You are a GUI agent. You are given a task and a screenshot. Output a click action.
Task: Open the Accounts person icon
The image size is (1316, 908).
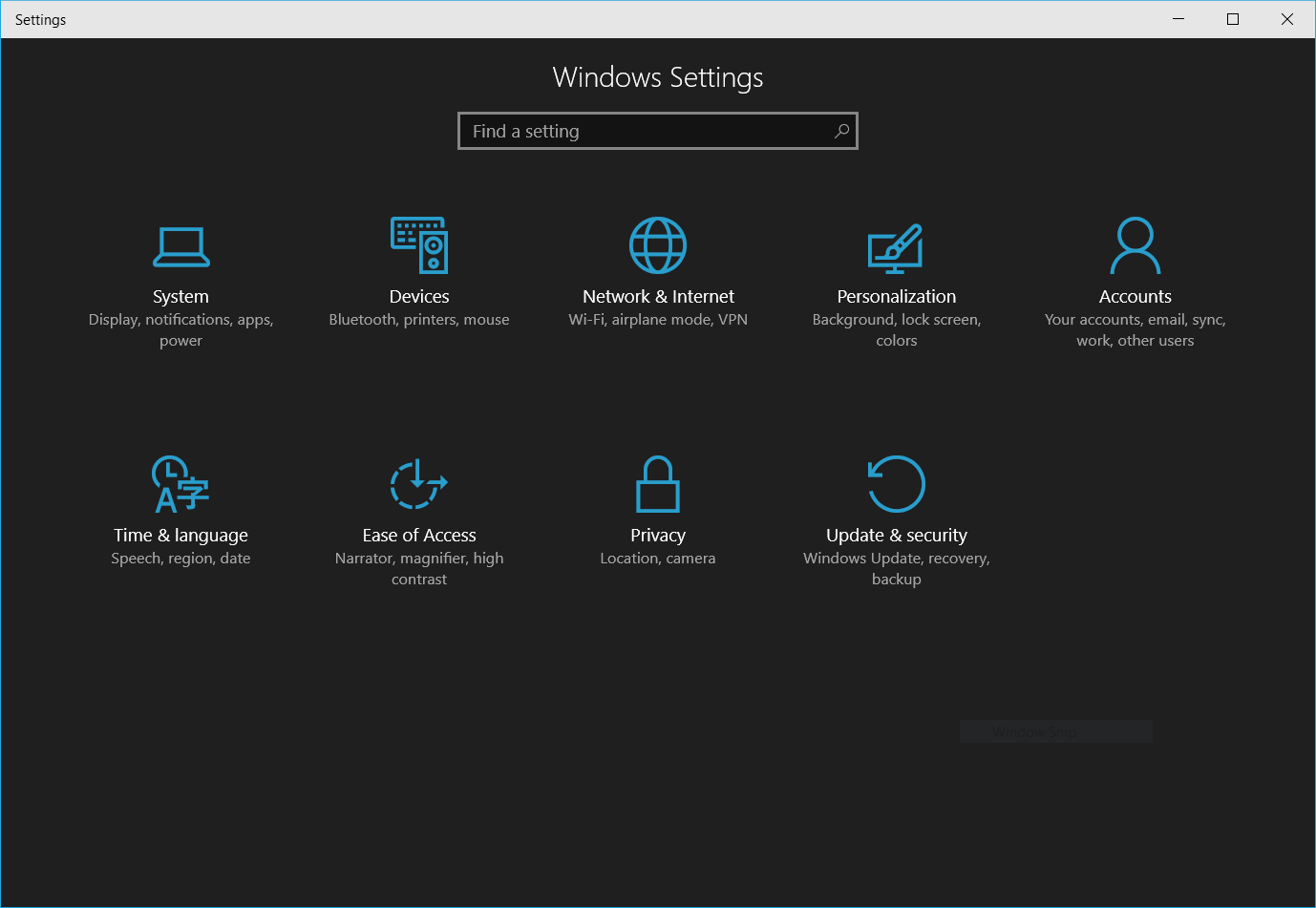coord(1135,245)
